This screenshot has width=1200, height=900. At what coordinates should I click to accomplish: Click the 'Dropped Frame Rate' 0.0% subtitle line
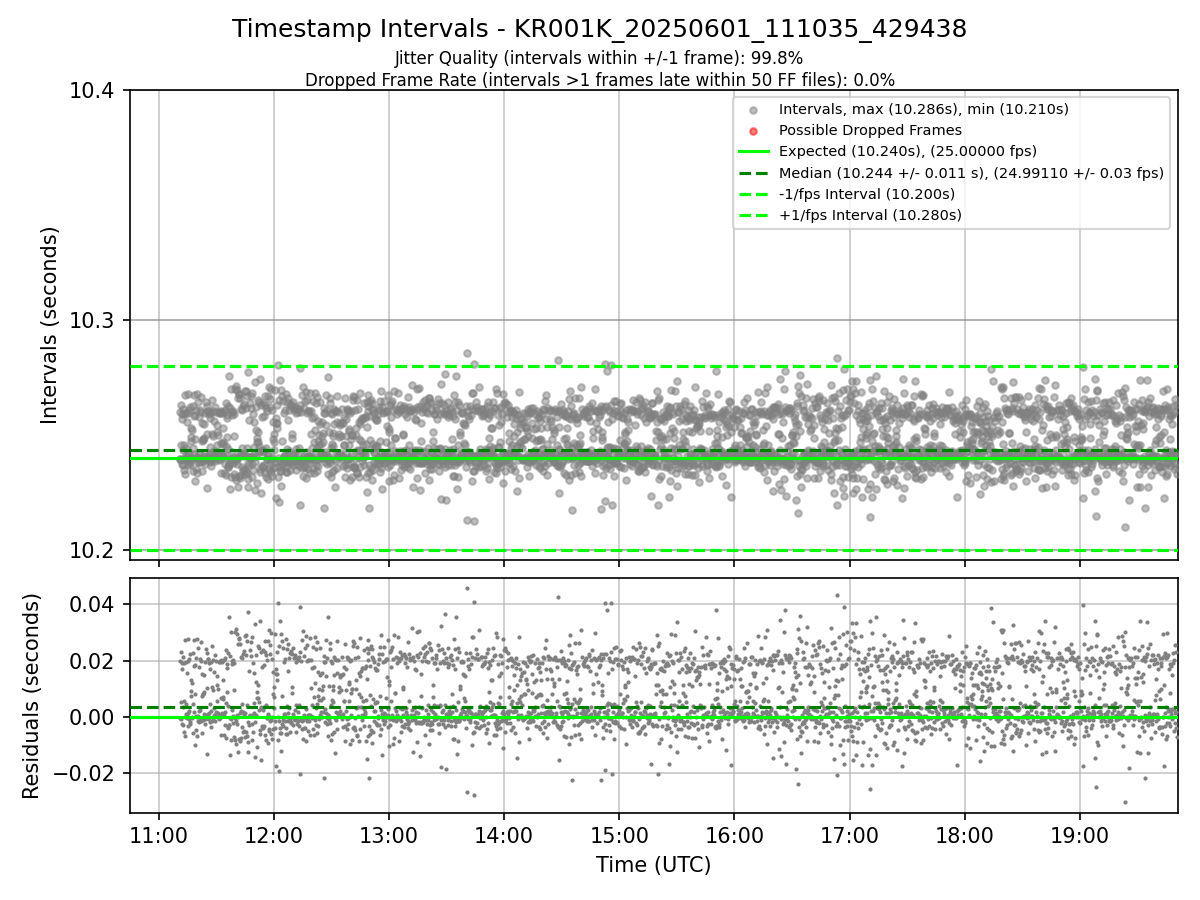[x=599, y=80]
